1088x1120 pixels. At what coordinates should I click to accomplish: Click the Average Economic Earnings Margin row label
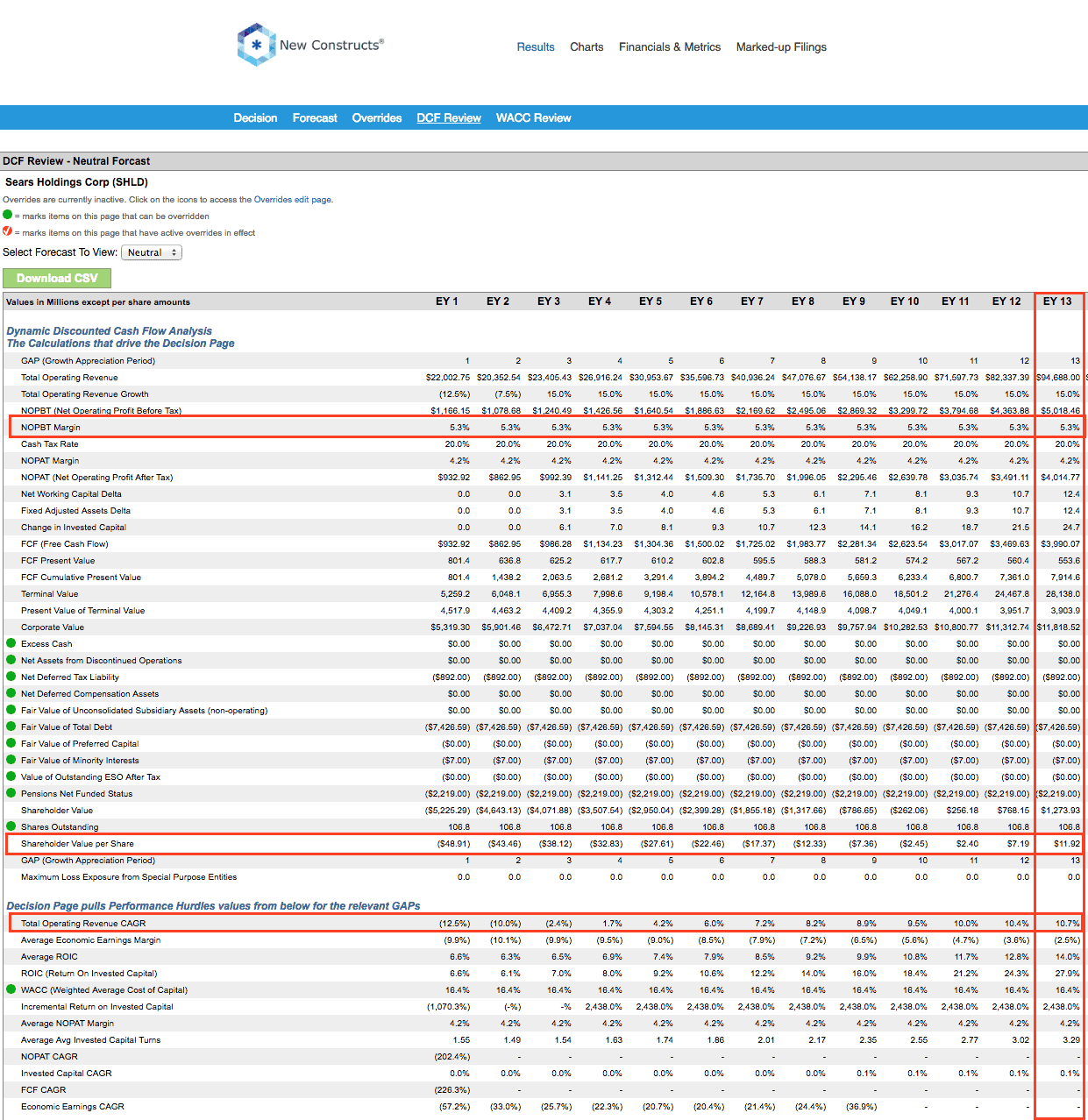click(x=91, y=940)
